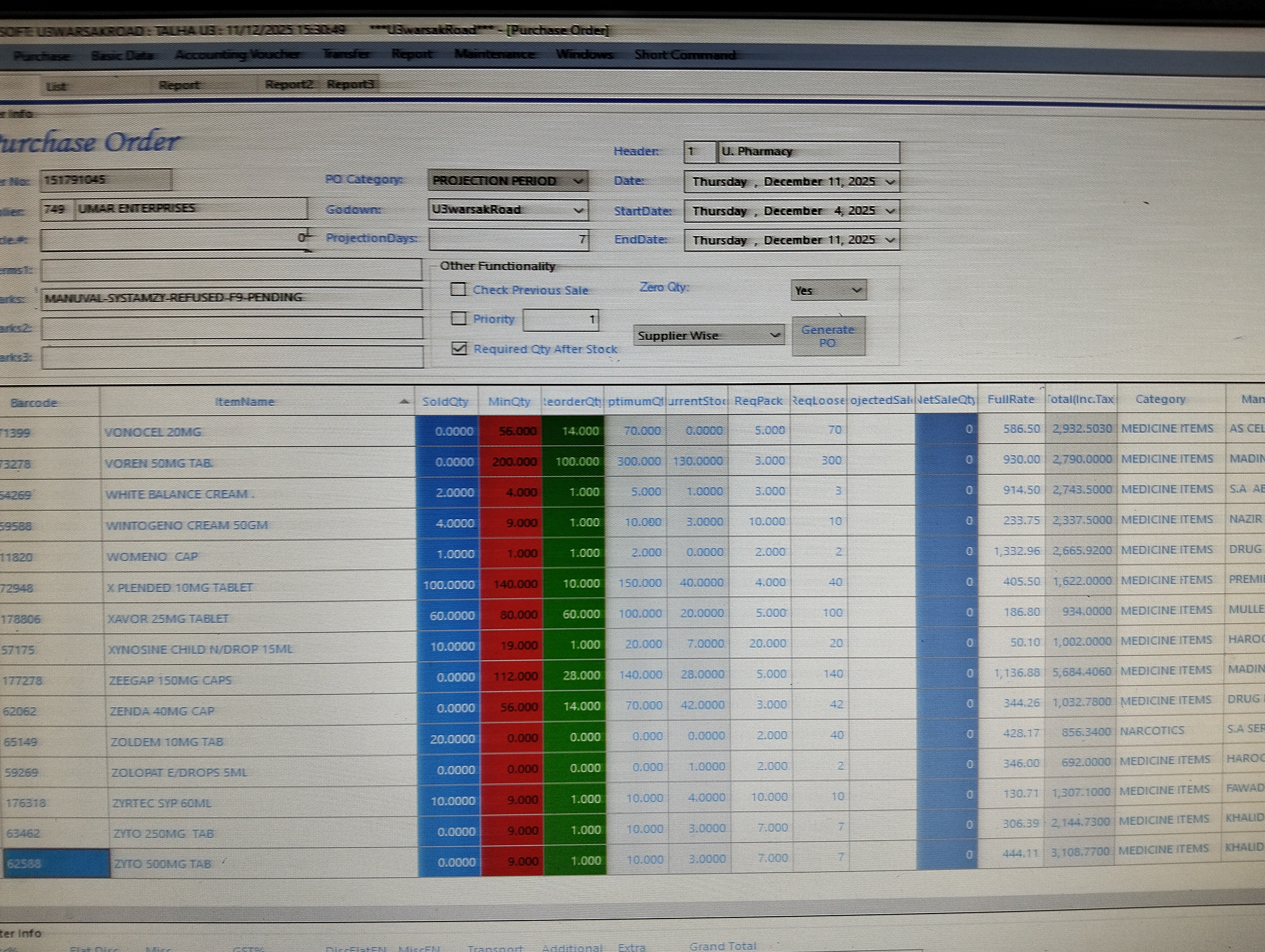The image size is (1265, 952).
Task: Open the Zero Qty Yes dropdown
Action: [856, 290]
